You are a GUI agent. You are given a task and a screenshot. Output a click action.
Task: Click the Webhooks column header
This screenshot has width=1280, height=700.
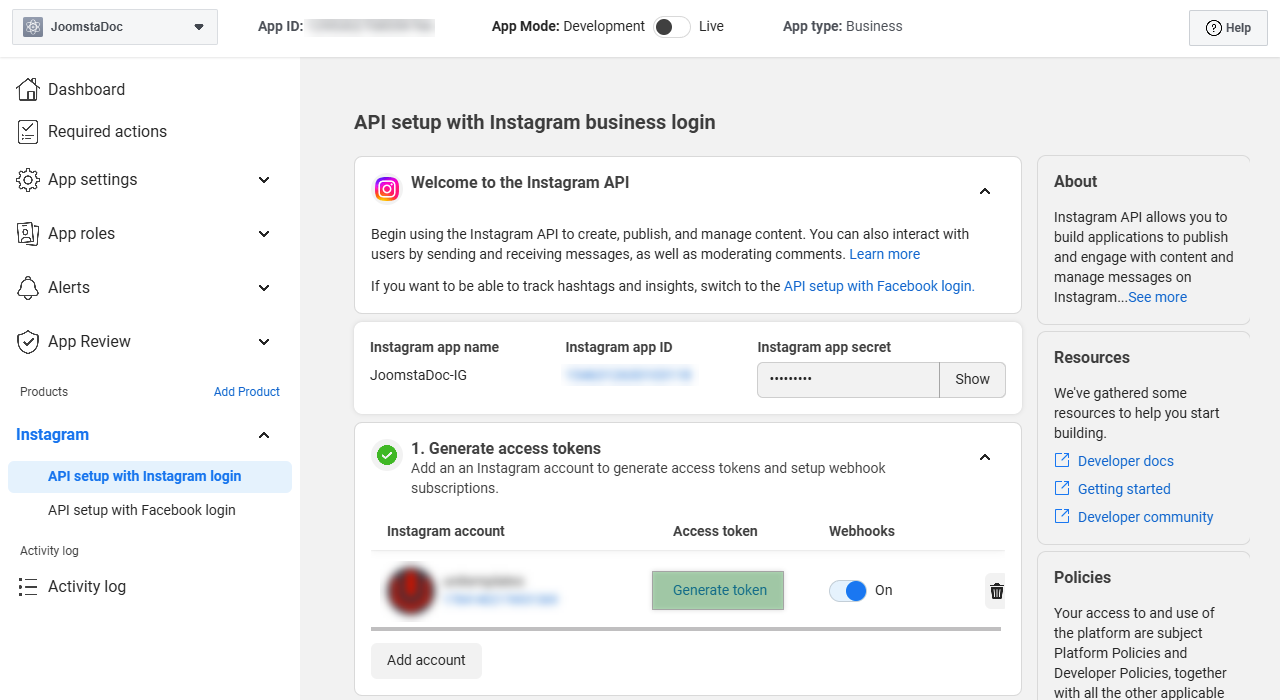click(x=862, y=531)
